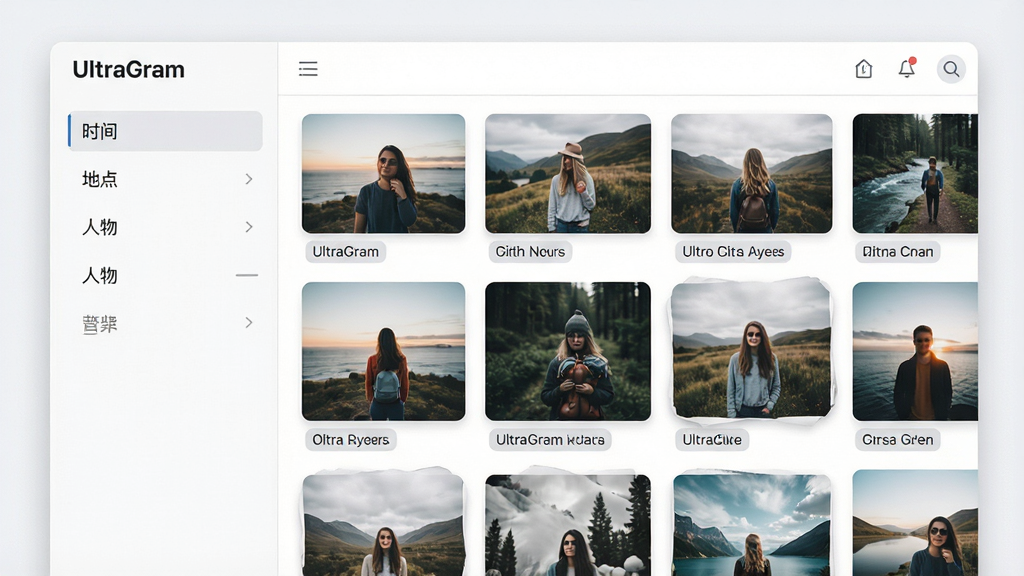Image resolution: width=1024 pixels, height=576 pixels.
Task: Open notifications bell icon
Action: [906, 68]
